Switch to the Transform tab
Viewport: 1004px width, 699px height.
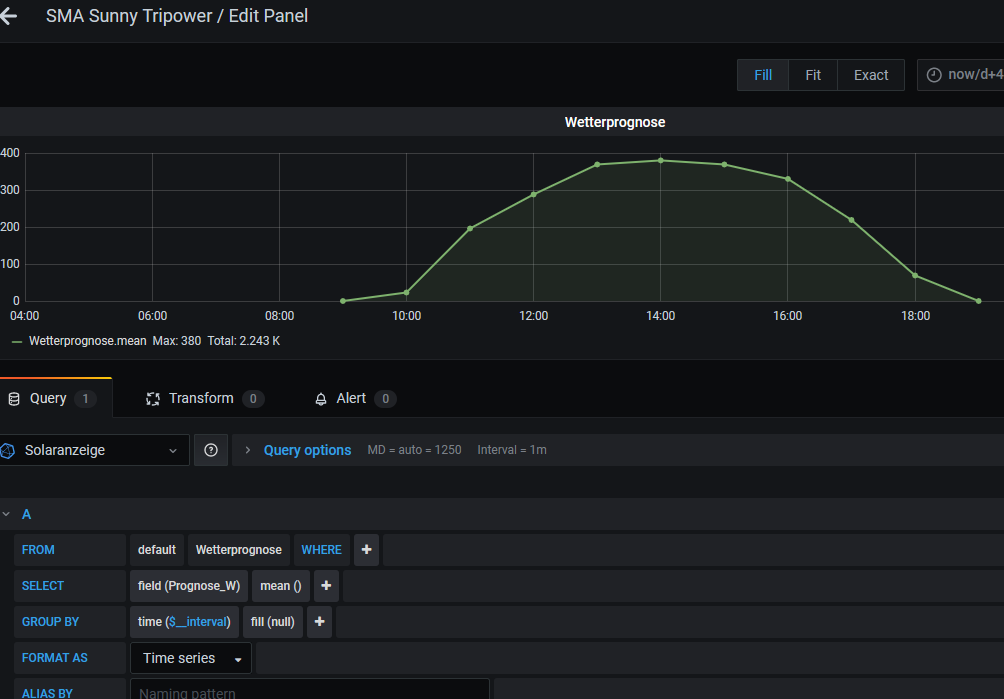[x=201, y=398]
